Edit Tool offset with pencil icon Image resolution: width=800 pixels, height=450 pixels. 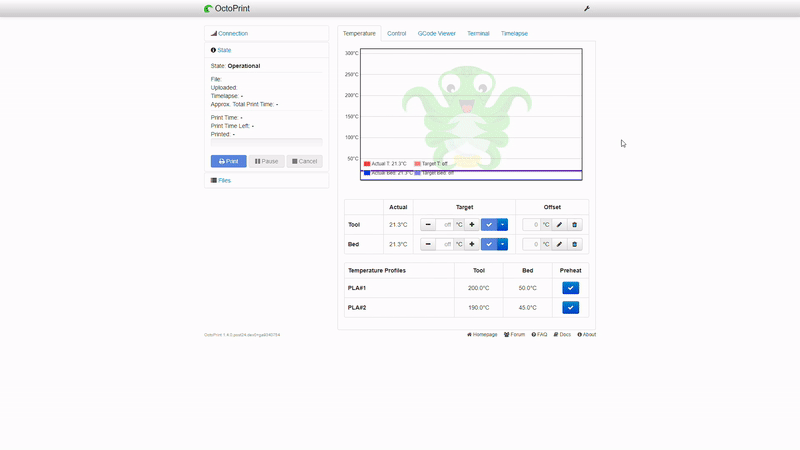[x=559, y=224]
